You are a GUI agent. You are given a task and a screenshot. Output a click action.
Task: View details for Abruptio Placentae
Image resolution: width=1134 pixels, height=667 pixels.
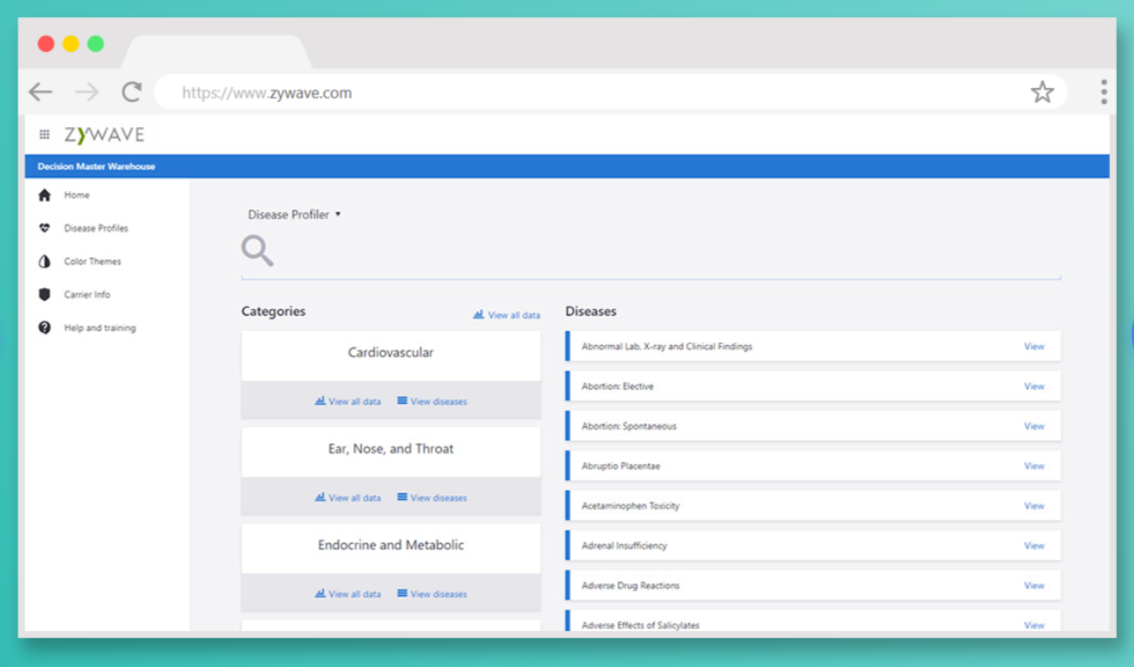[1034, 465]
